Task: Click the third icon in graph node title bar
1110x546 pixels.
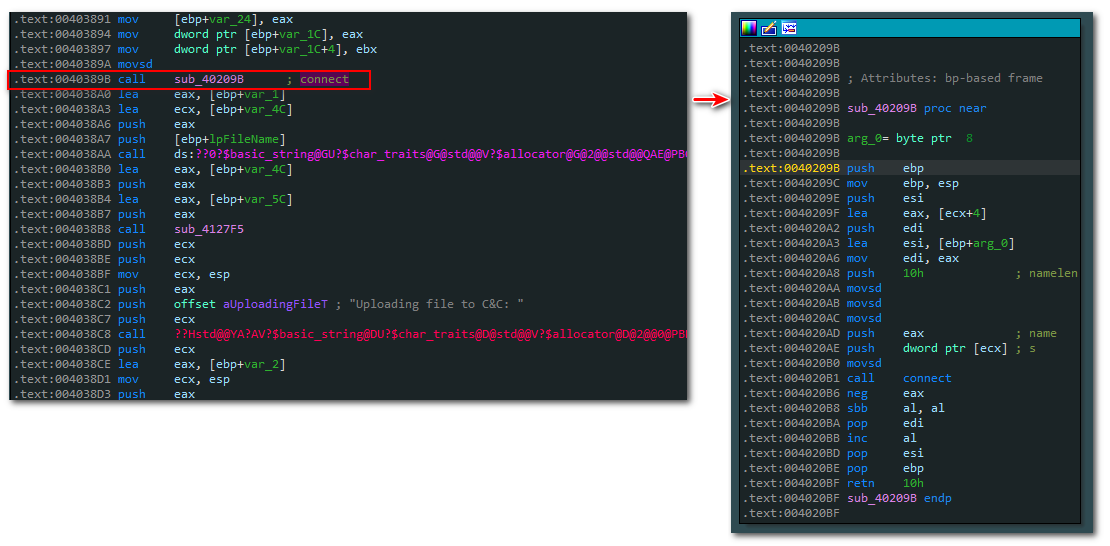Action: (x=789, y=28)
